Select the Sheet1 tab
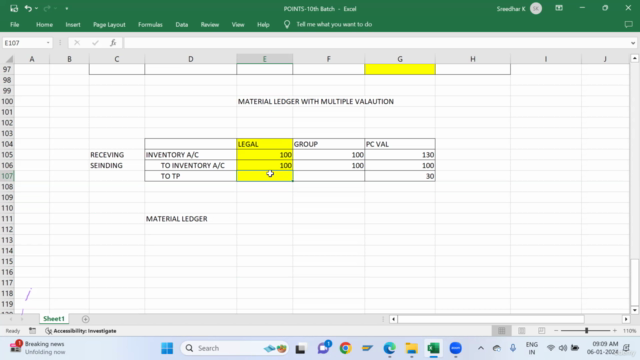 pyautogui.click(x=54, y=319)
